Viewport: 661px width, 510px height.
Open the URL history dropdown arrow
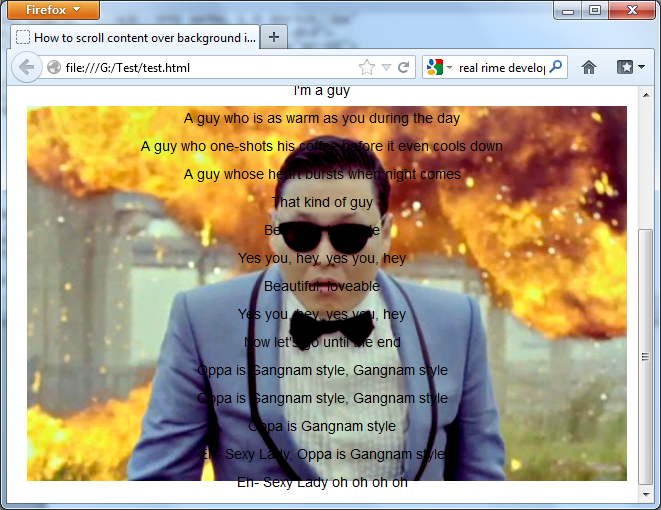click(386, 67)
